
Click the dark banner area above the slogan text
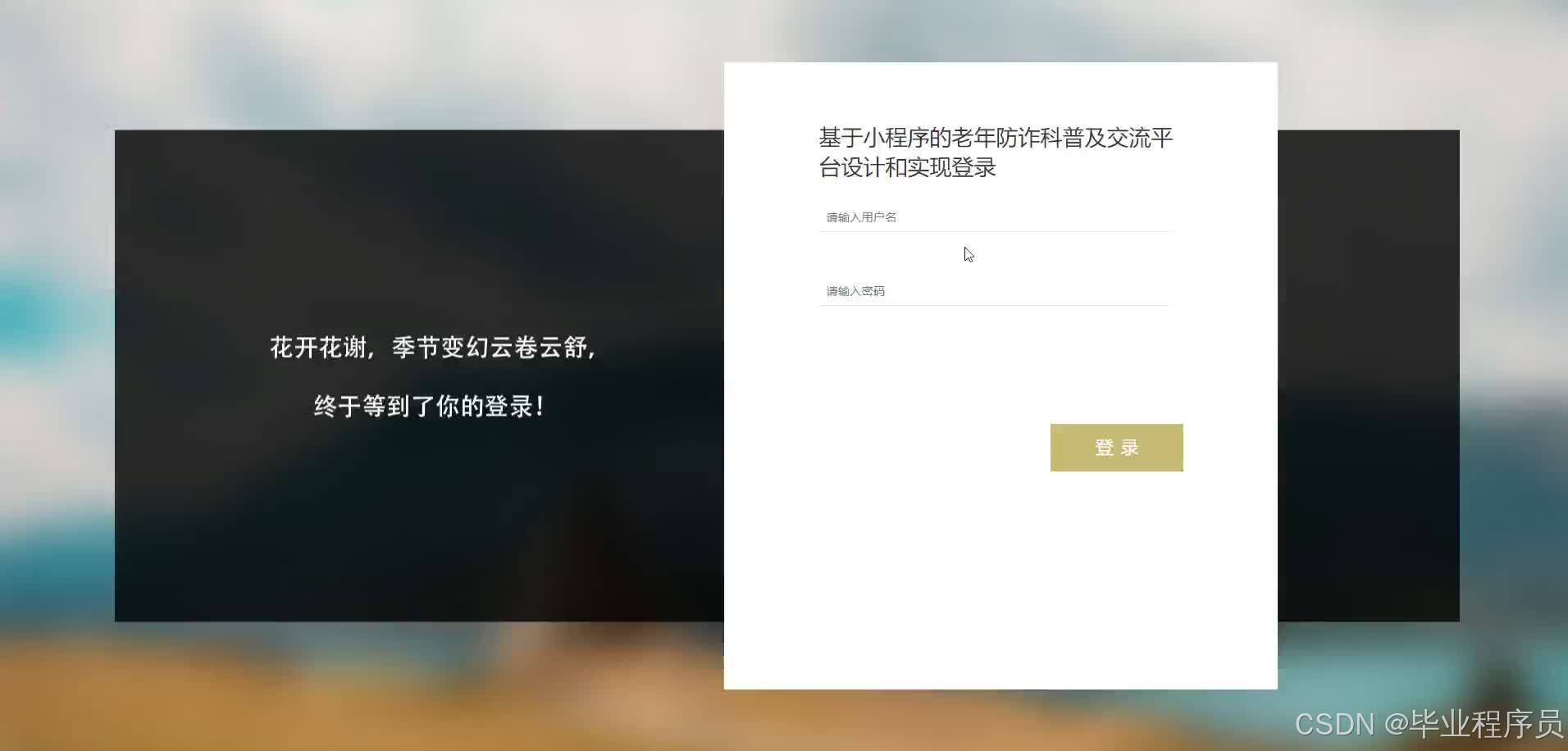coord(419,230)
